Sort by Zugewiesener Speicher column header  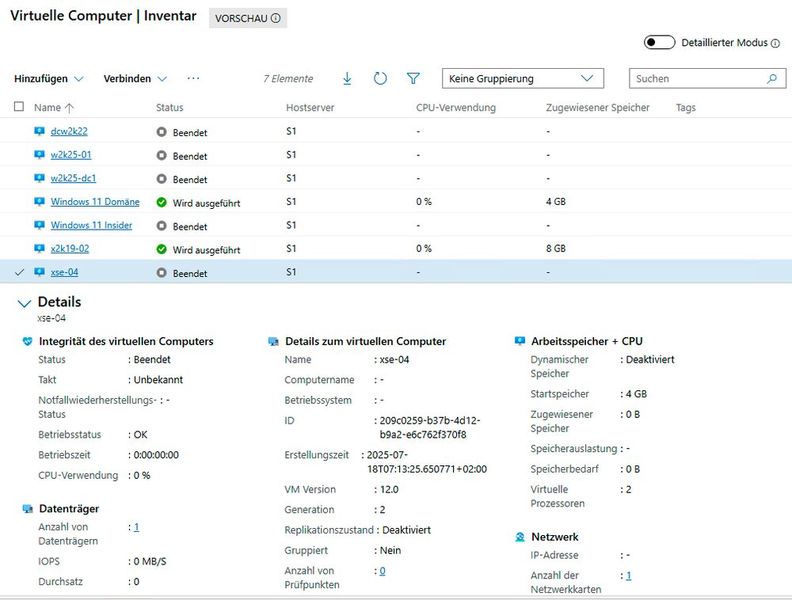click(x=598, y=108)
